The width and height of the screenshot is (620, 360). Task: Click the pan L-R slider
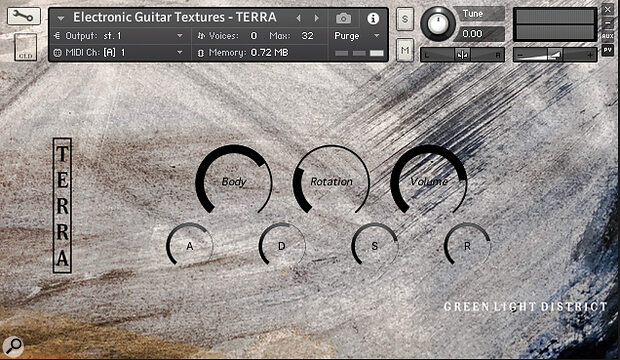click(x=462, y=55)
